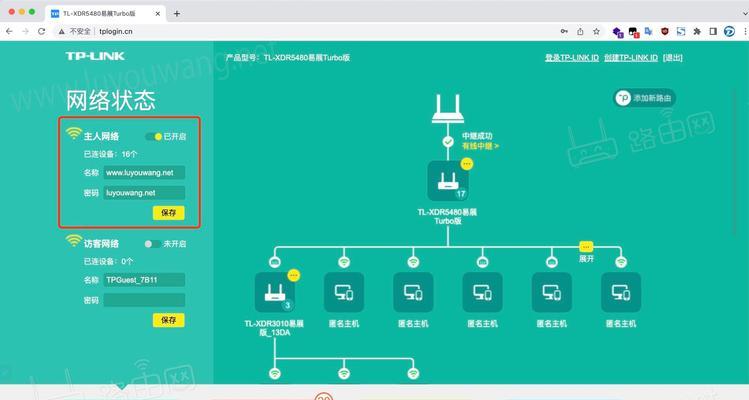The height and width of the screenshot is (400, 749).
Task: Select the TL-XDR5480易展Turbo版 browser tab
Action: (x=106, y=13)
